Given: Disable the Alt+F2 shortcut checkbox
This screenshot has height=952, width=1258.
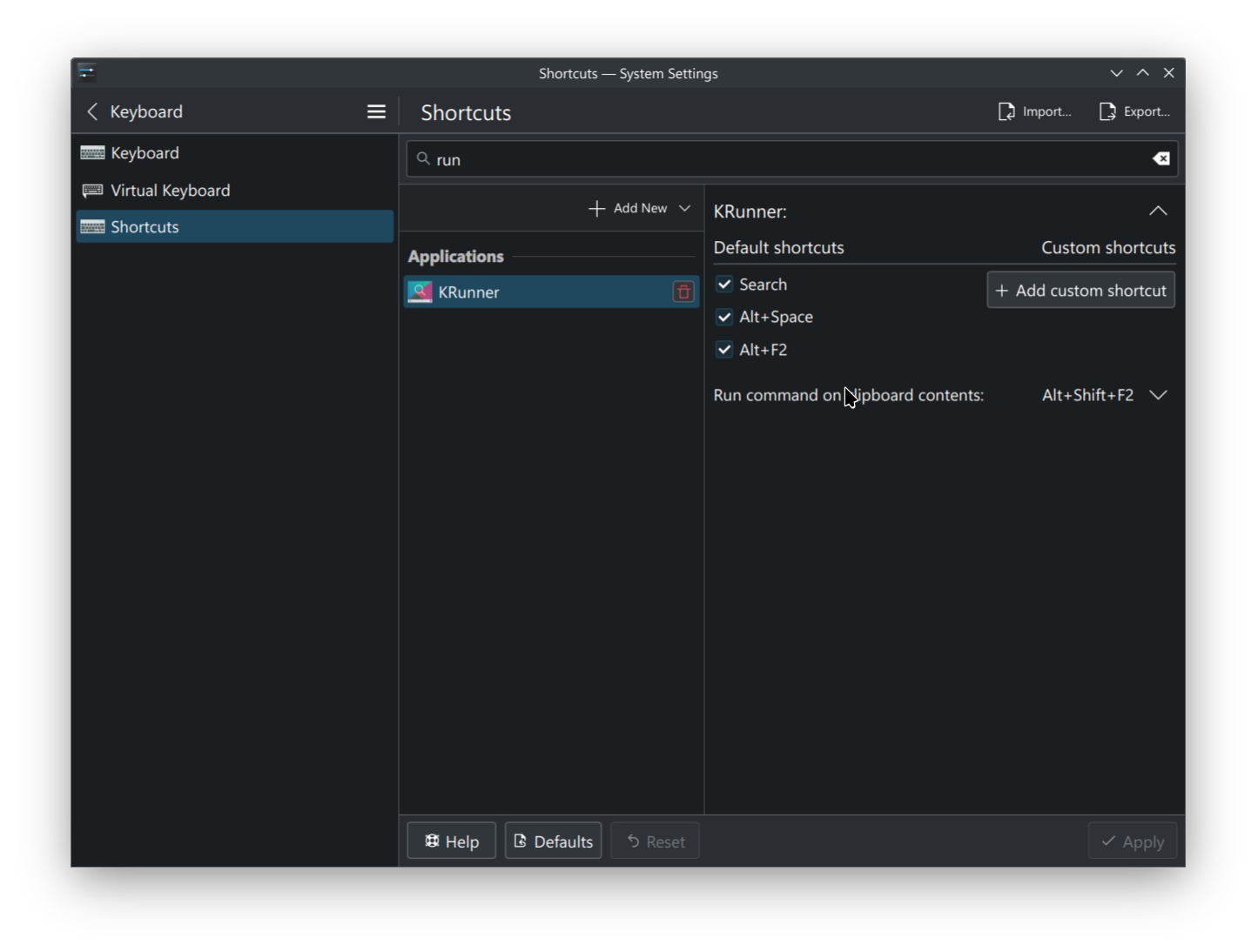Looking at the screenshot, I should [x=724, y=350].
